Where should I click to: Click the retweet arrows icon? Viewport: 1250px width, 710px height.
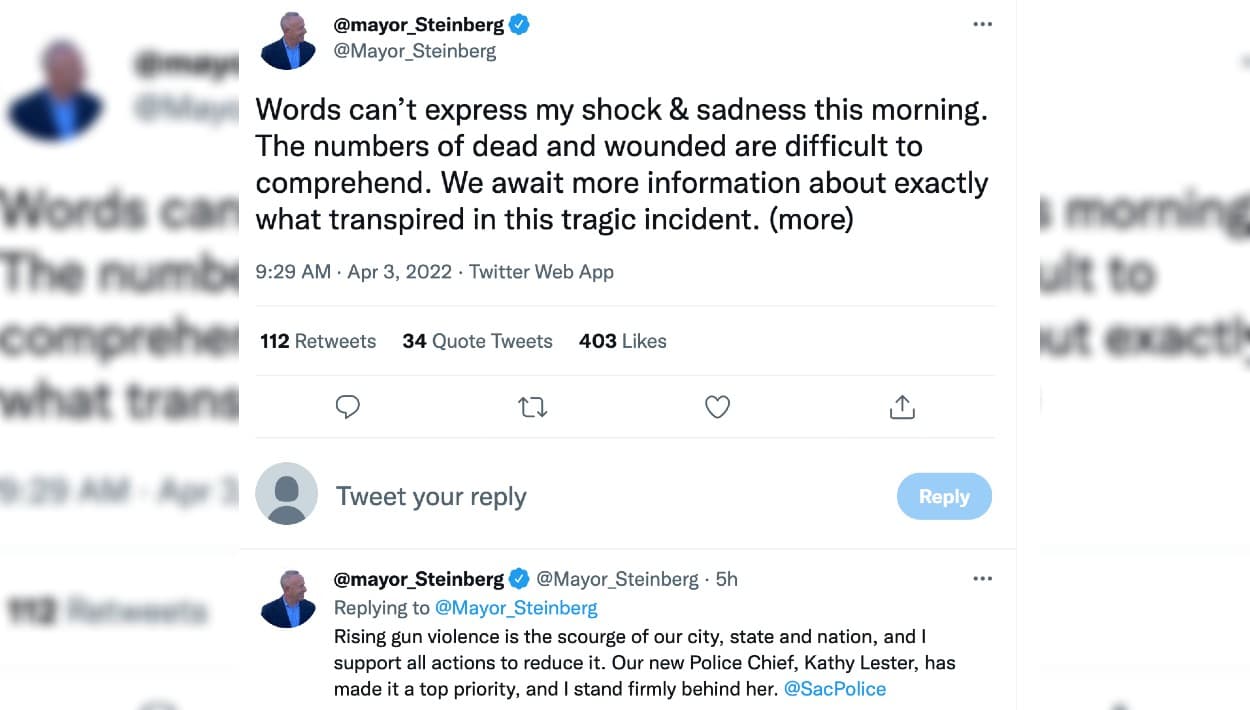(x=533, y=407)
